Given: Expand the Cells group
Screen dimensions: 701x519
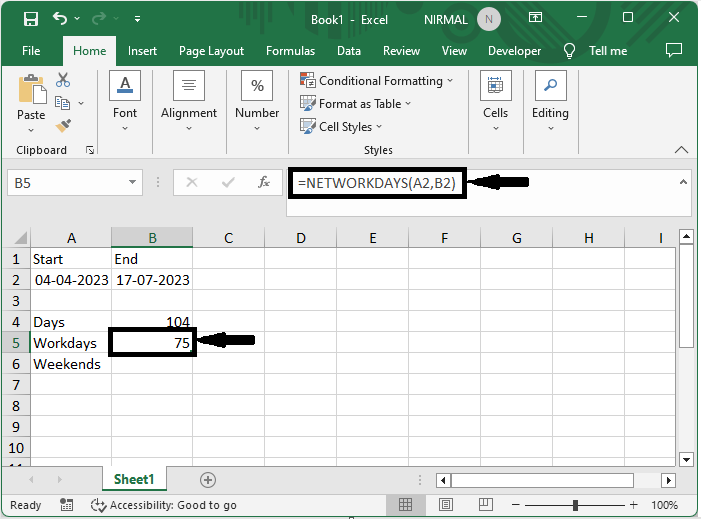Looking at the screenshot, I should [x=495, y=101].
